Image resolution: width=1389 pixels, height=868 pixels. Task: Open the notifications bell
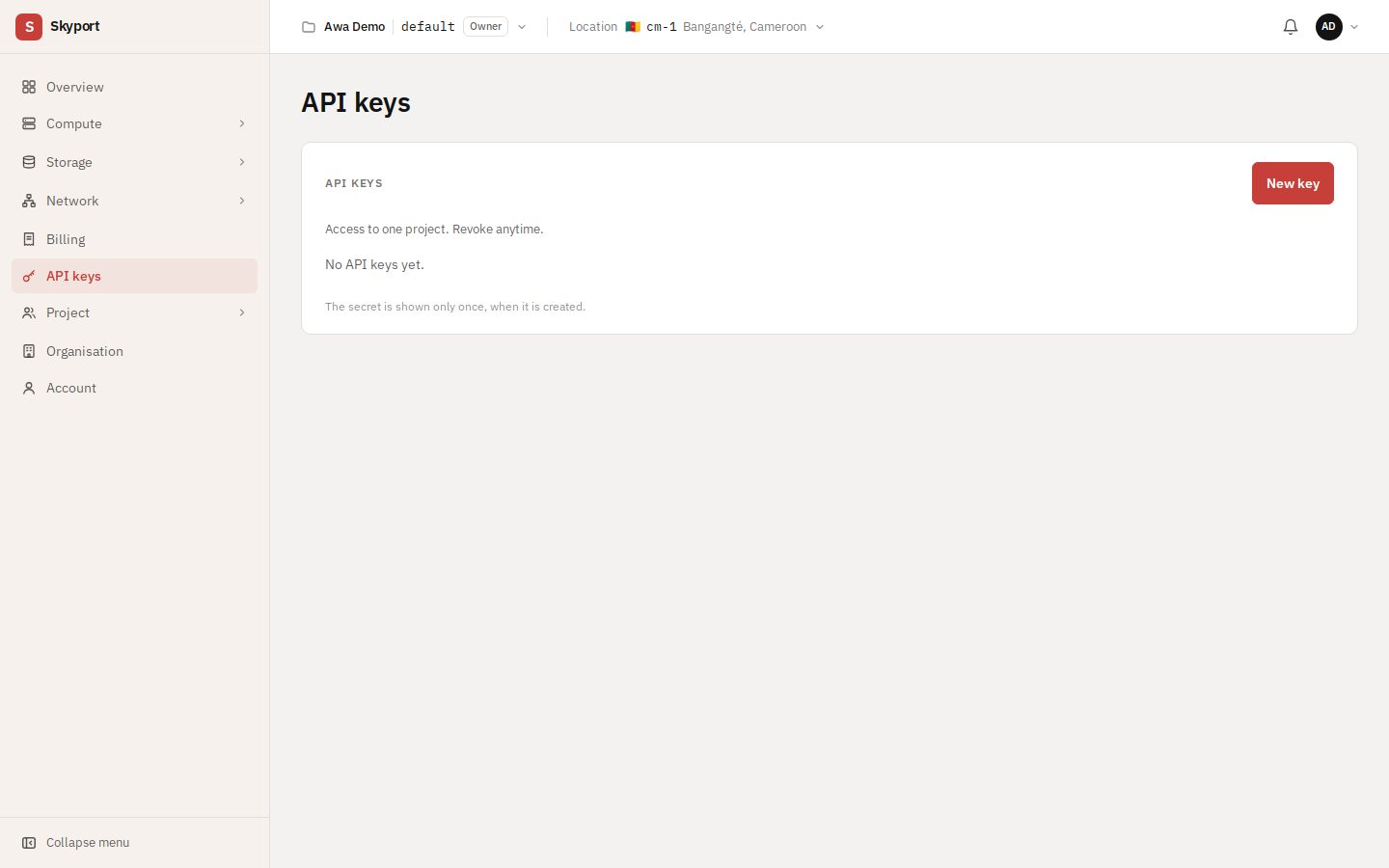pyautogui.click(x=1291, y=27)
